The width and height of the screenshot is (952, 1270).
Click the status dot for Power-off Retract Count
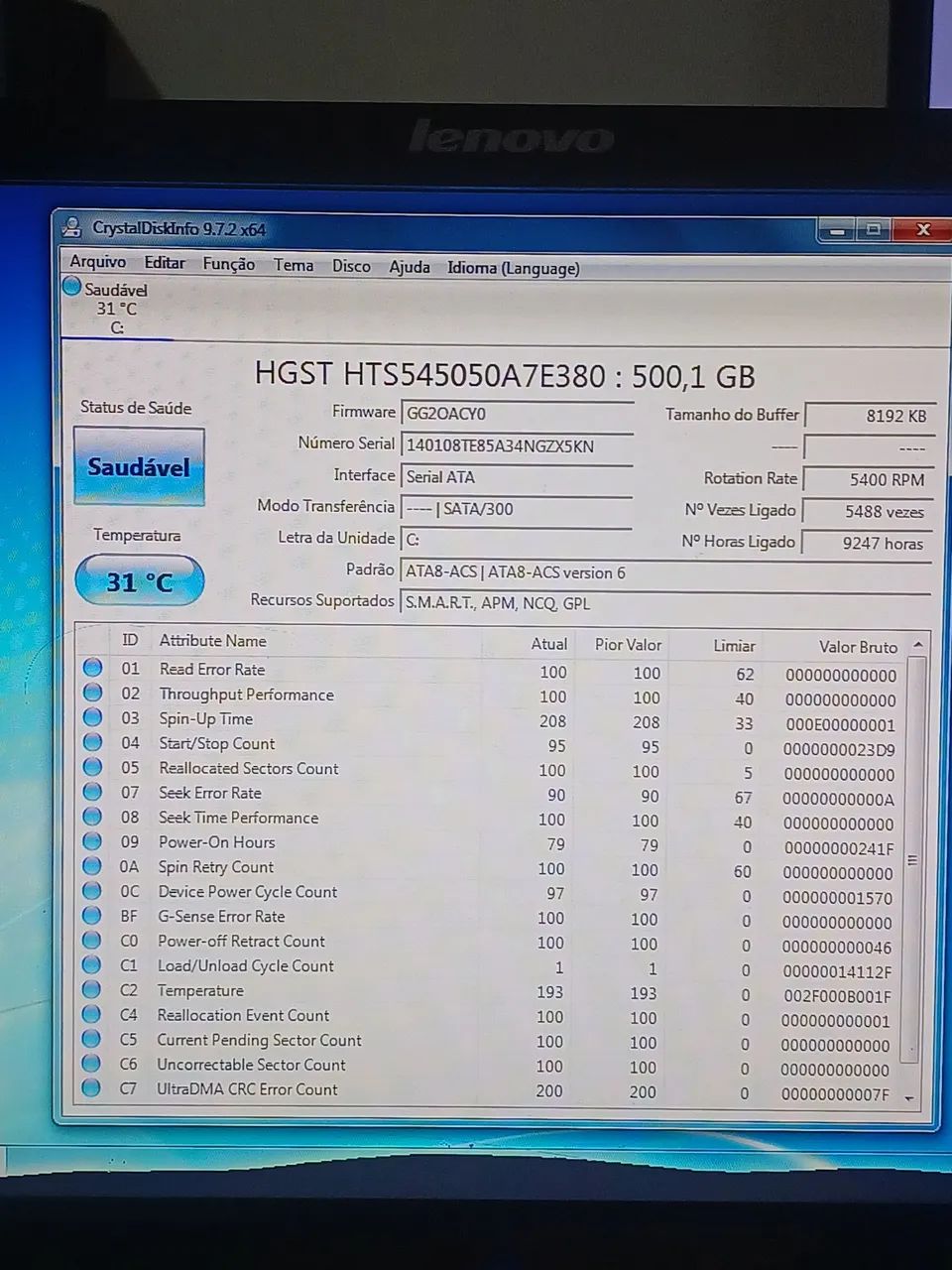click(92, 940)
